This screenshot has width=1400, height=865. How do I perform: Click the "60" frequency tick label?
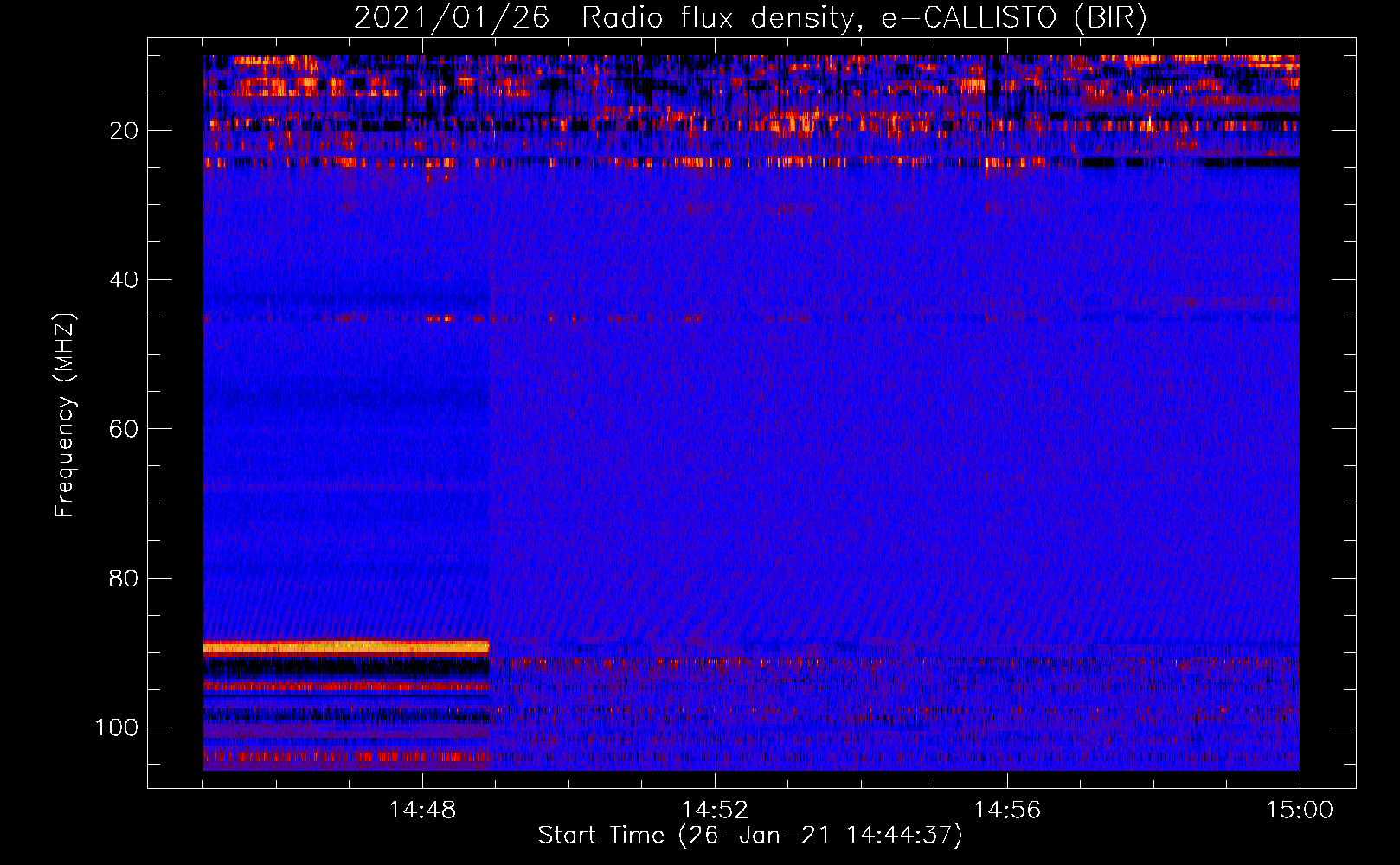pos(124,430)
